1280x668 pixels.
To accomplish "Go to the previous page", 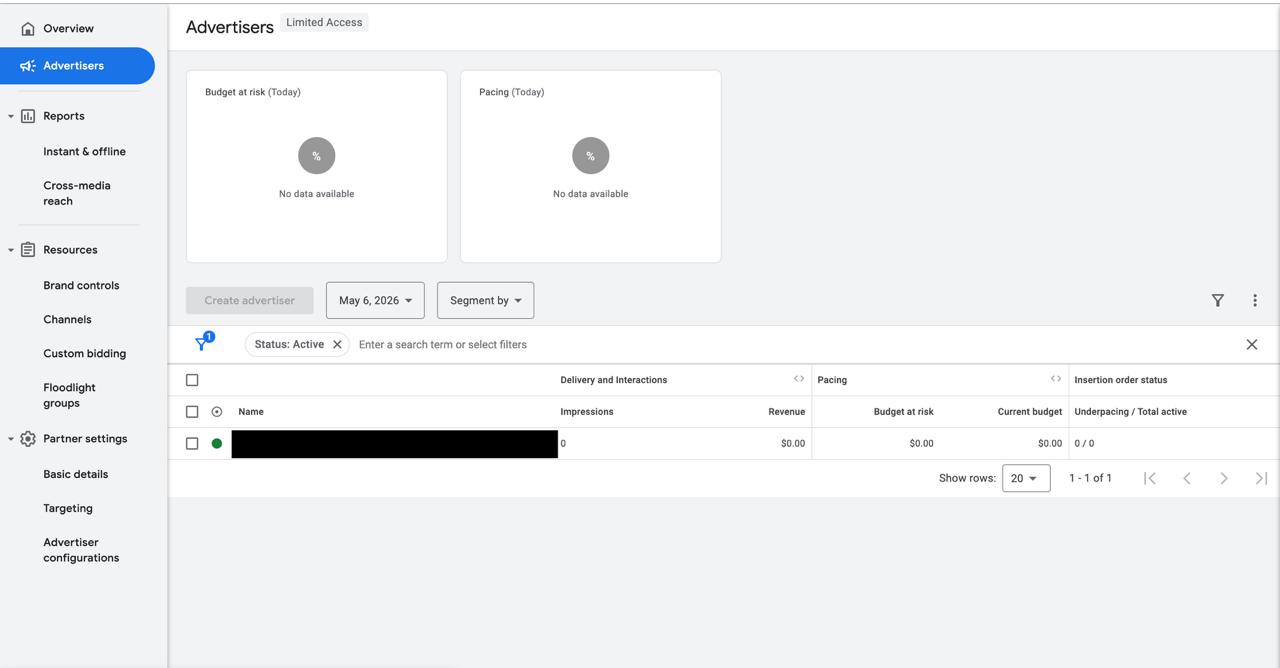I will [x=1187, y=478].
